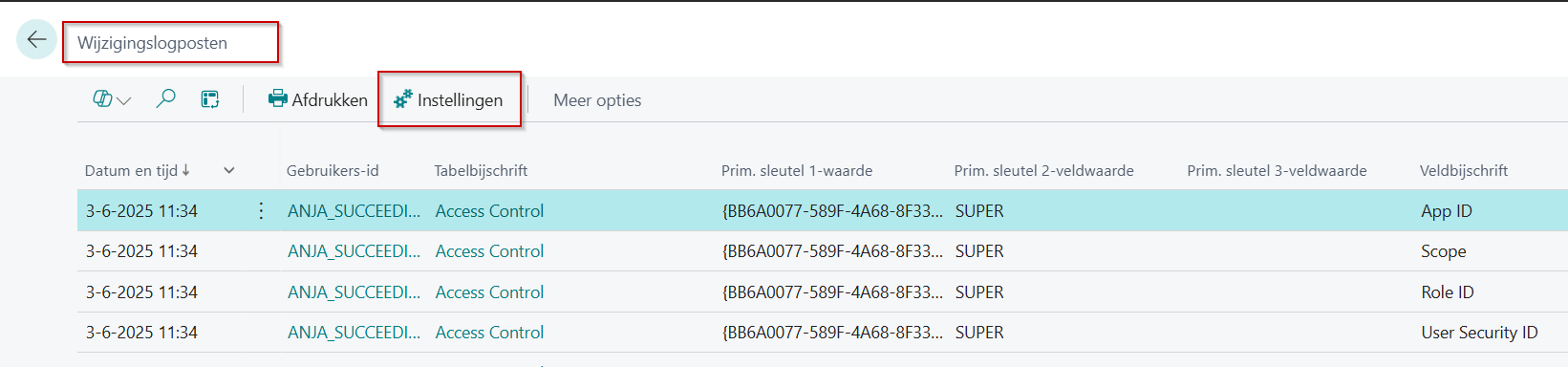The image size is (1568, 367).
Task: Open the list layout view icon
Action: [210, 99]
